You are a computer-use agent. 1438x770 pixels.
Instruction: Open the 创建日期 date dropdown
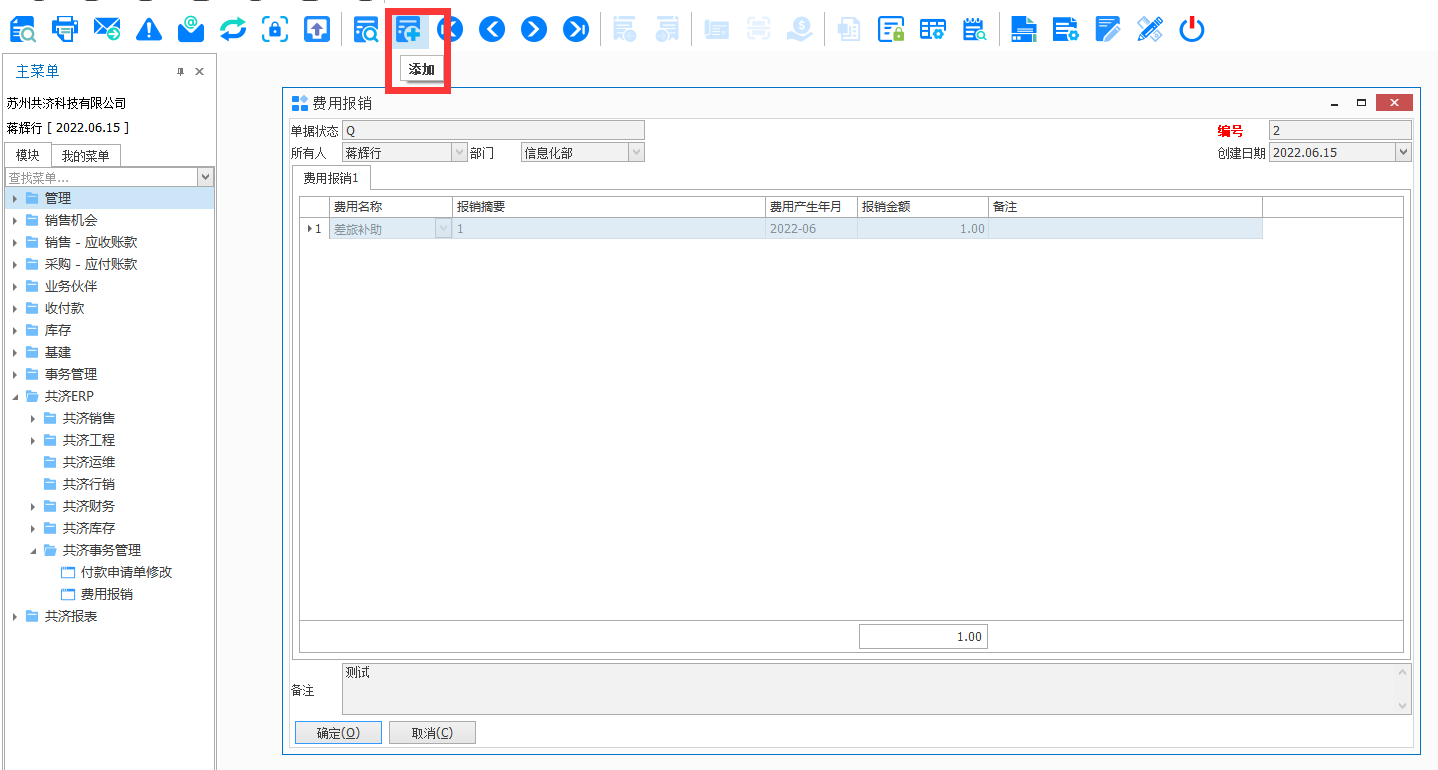(x=1403, y=153)
